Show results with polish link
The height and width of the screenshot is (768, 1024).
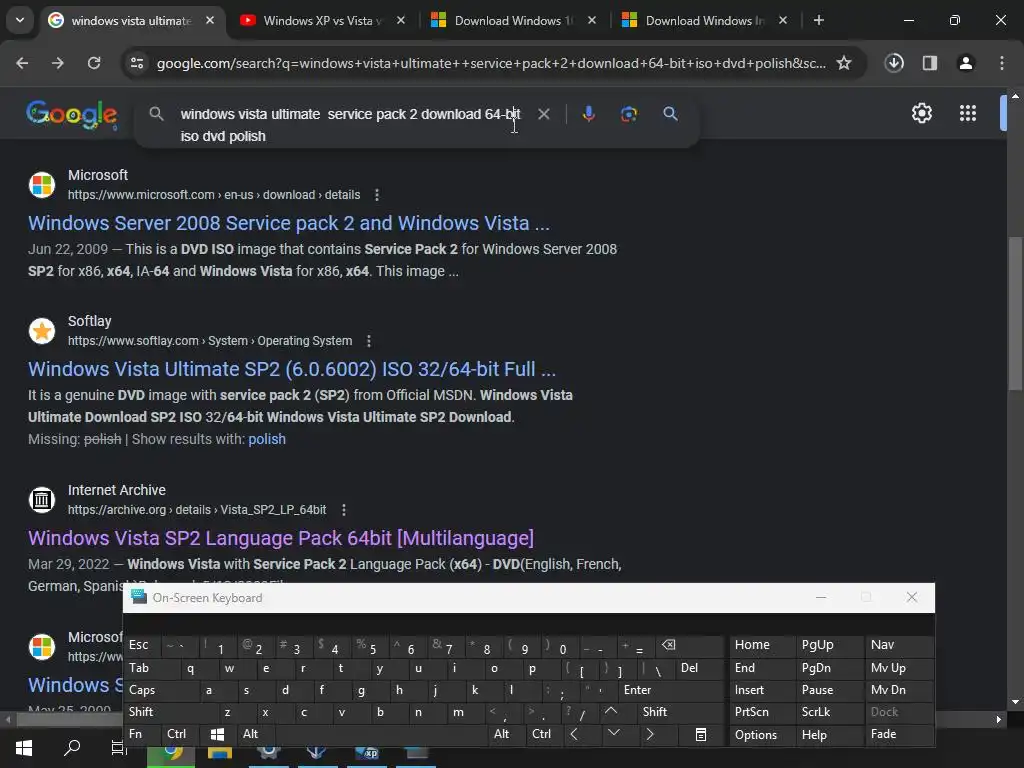(266, 439)
